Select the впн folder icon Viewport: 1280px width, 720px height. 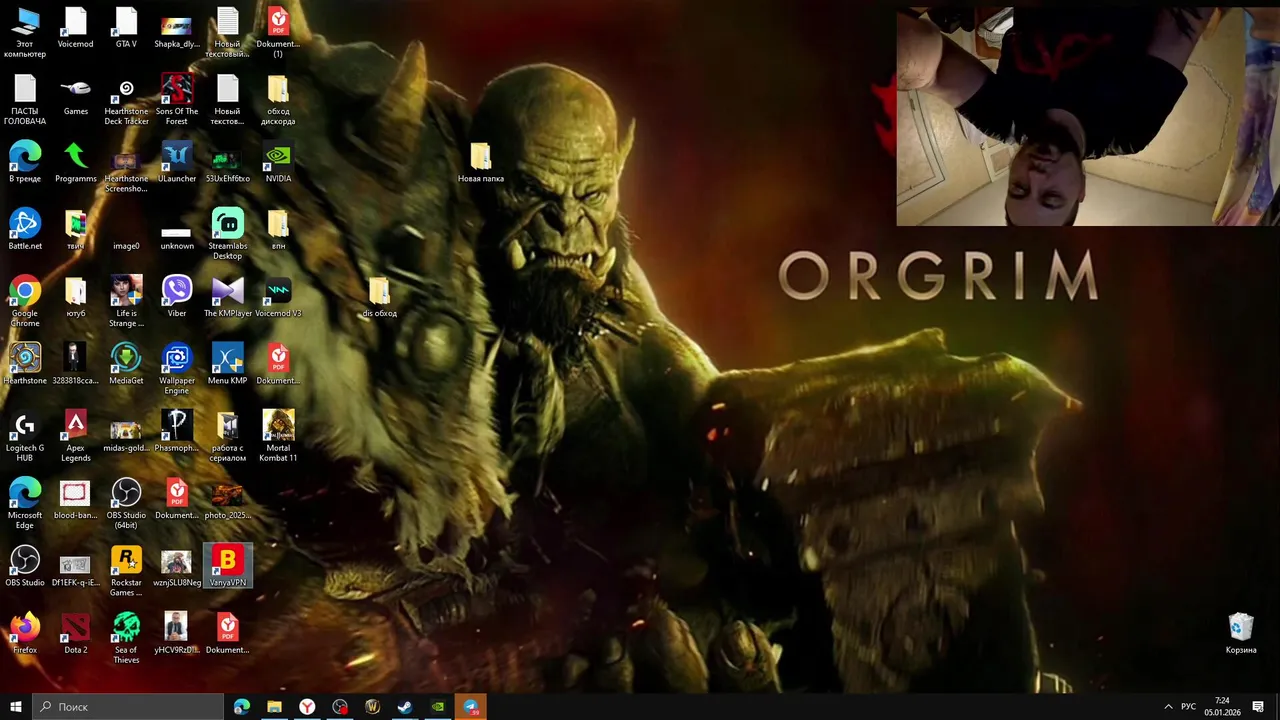[278, 229]
